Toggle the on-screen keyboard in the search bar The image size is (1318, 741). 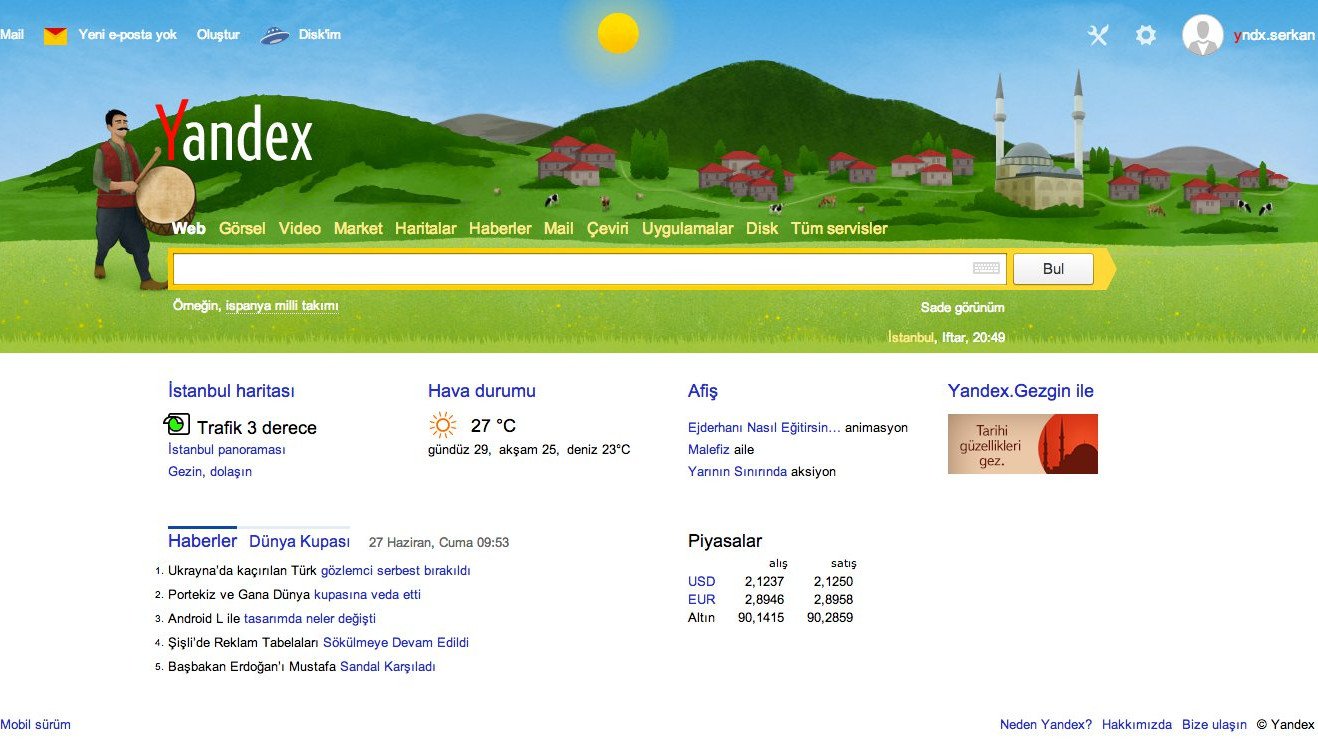click(986, 268)
